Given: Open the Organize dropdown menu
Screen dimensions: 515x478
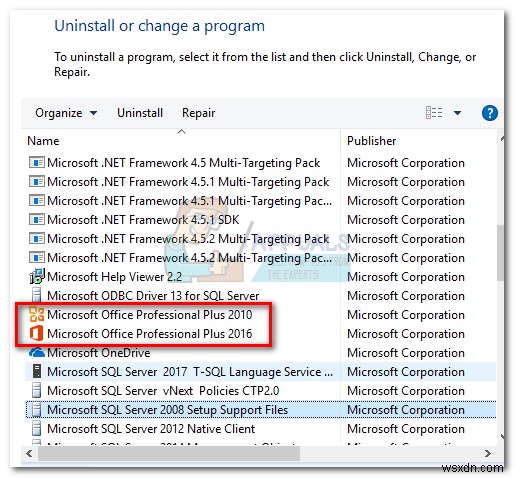Looking at the screenshot, I should (66, 113).
